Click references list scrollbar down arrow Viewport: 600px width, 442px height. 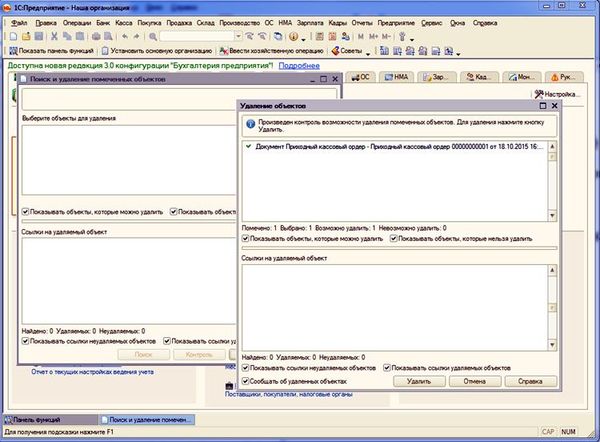click(x=552, y=345)
